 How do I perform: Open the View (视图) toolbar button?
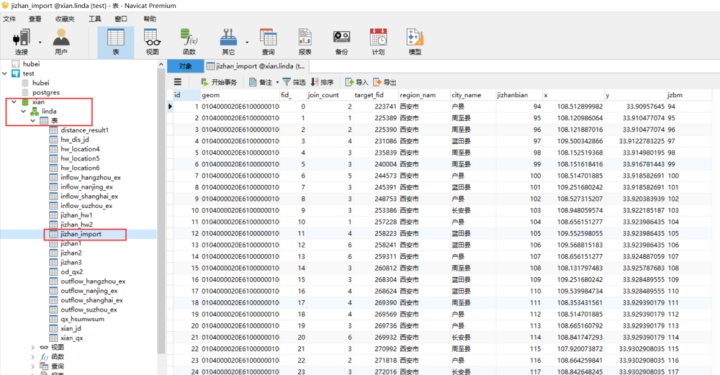[x=152, y=42]
